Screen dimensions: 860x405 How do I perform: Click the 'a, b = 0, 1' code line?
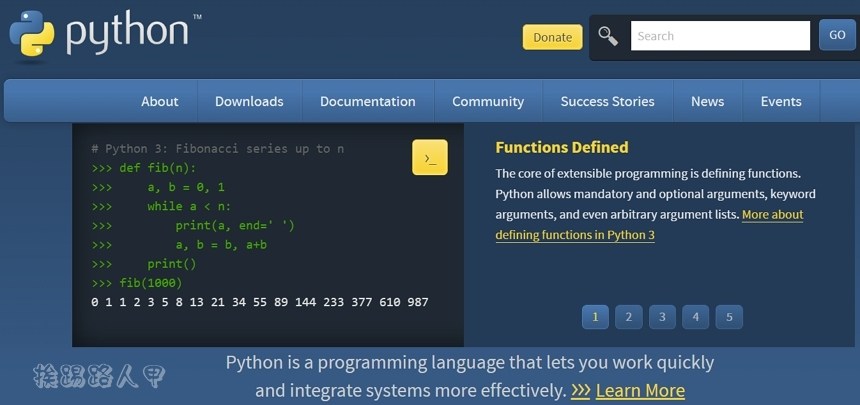click(x=186, y=187)
